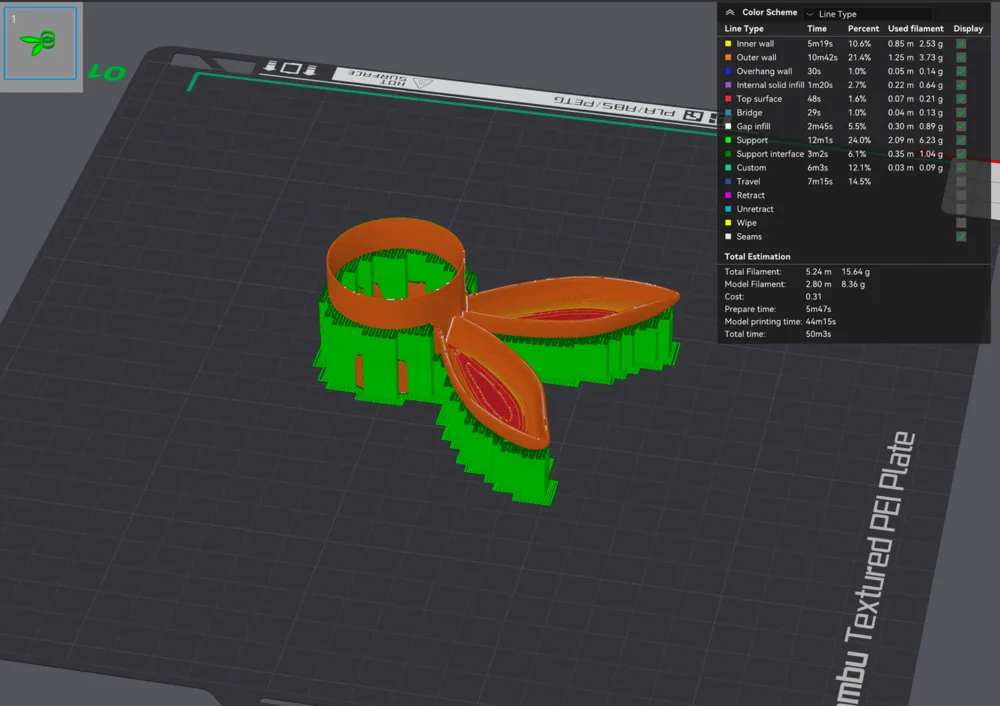
Task: Click the Inner wall yellow color swatch
Action: [728, 44]
